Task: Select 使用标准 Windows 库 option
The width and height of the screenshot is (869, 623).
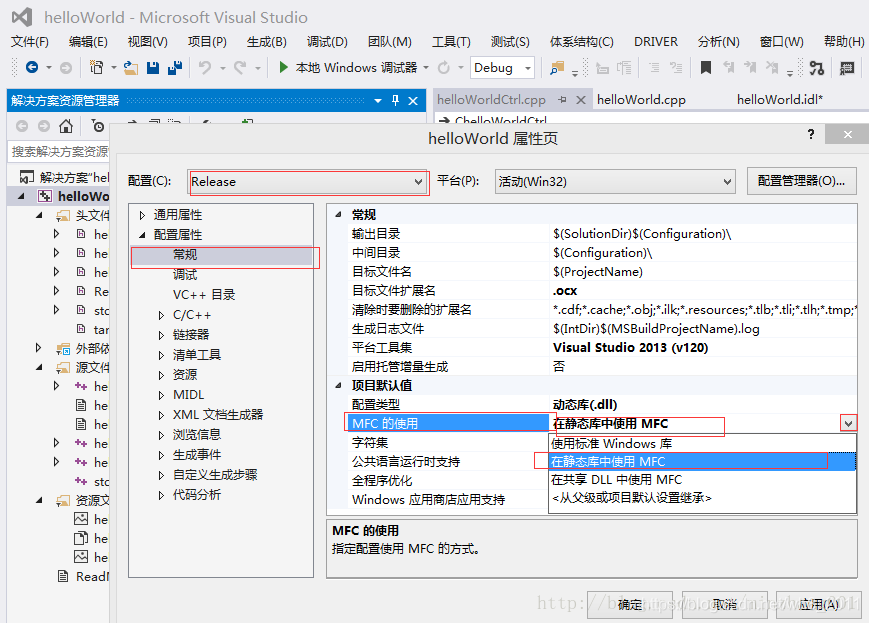Action: [x=702, y=443]
